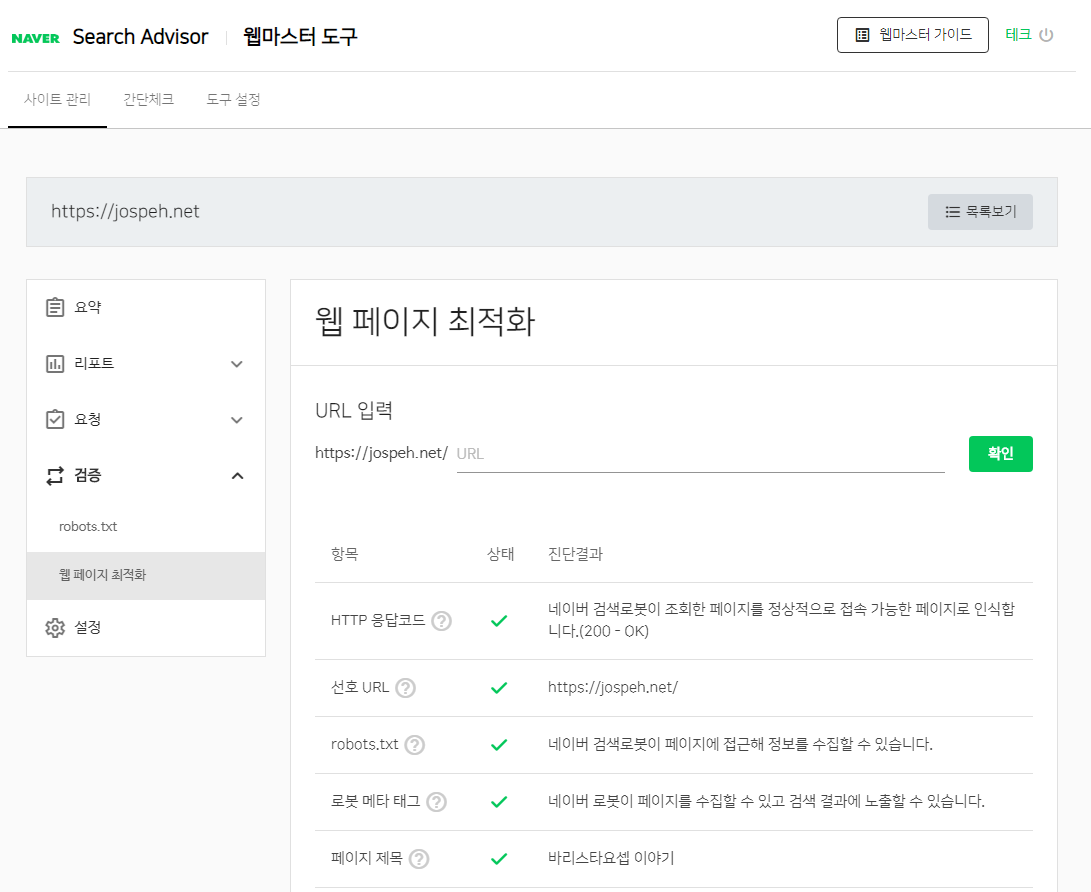Open 웹마스터 도구 header link
Viewport: 1091px width, 892px height.
300,36
